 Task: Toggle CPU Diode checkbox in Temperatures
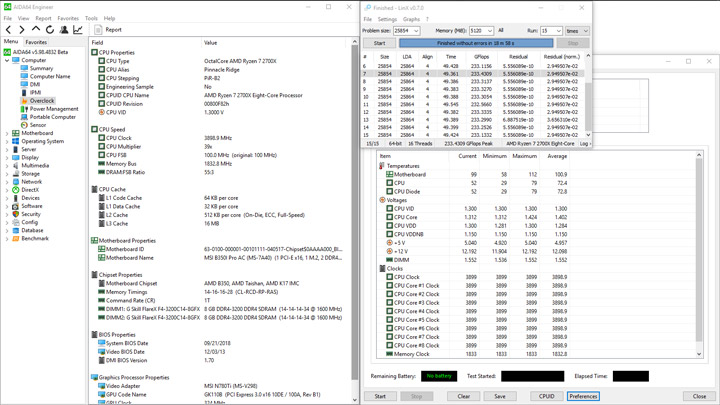click(389, 191)
